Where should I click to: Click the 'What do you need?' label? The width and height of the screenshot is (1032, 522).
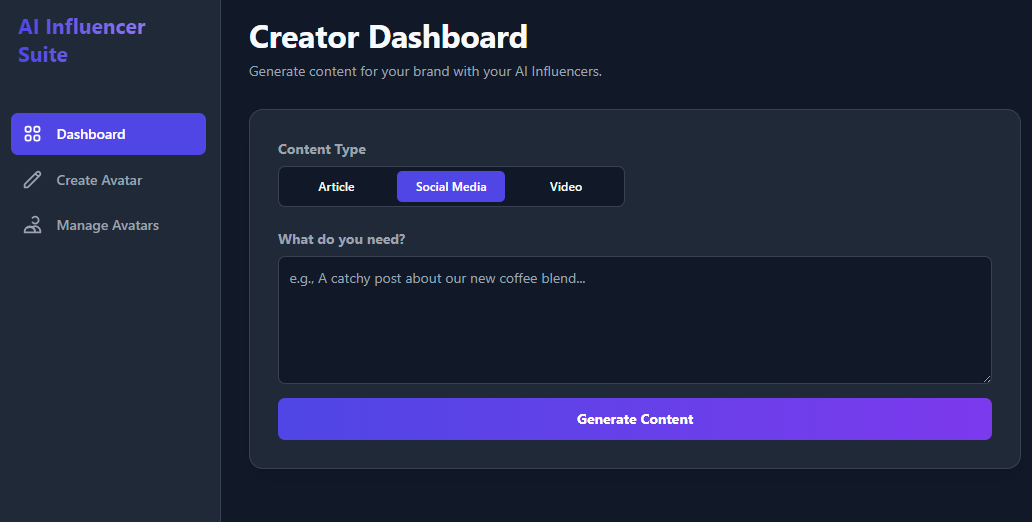pyautogui.click(x=341, y=239)
